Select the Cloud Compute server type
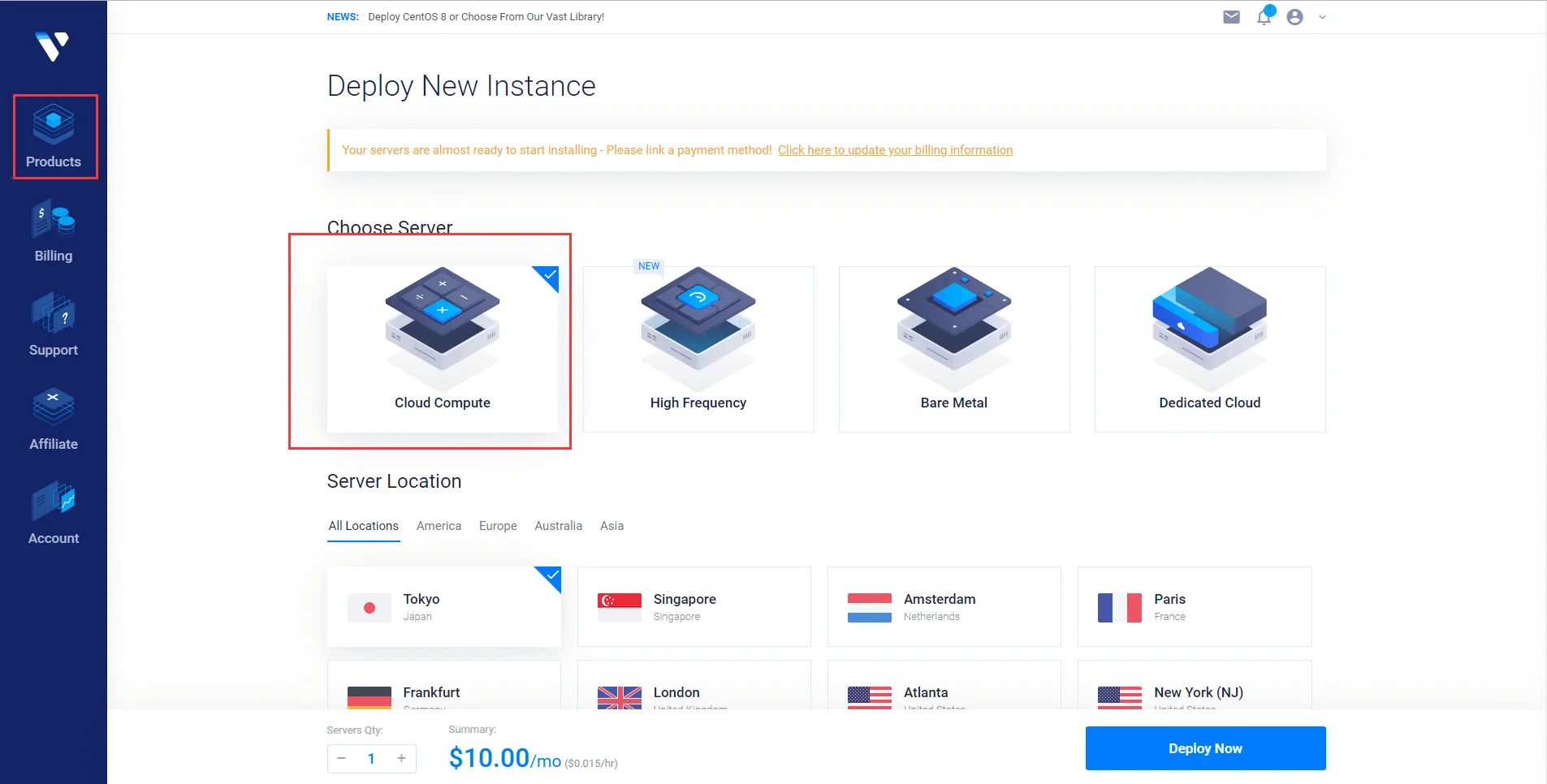The width and height of the screenshot is (1547, 784). pos(443,349)
